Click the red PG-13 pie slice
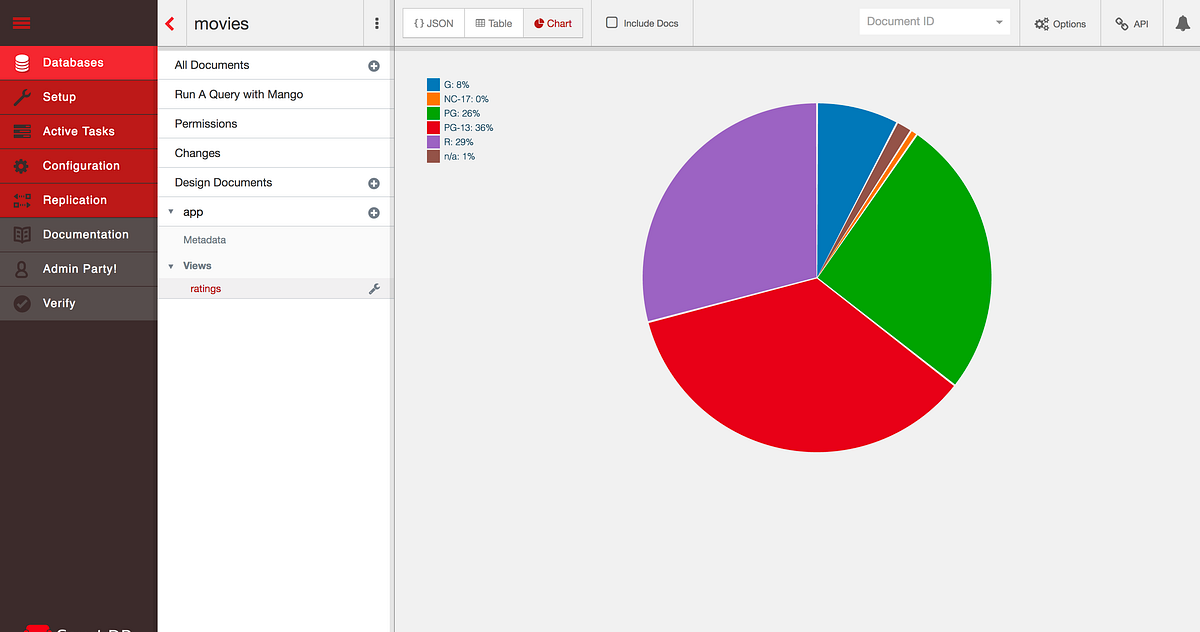The image size is (1200, 632). (790, 390)
